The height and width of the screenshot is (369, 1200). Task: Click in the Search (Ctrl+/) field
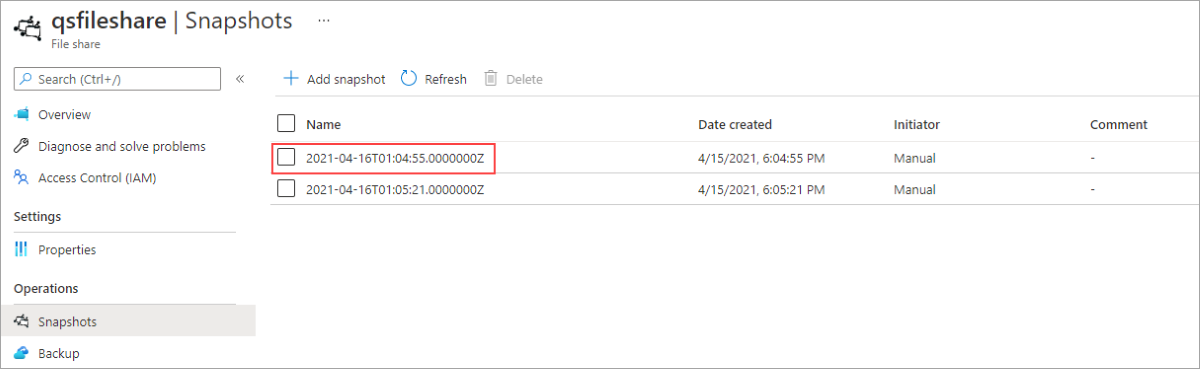[117, 79]
